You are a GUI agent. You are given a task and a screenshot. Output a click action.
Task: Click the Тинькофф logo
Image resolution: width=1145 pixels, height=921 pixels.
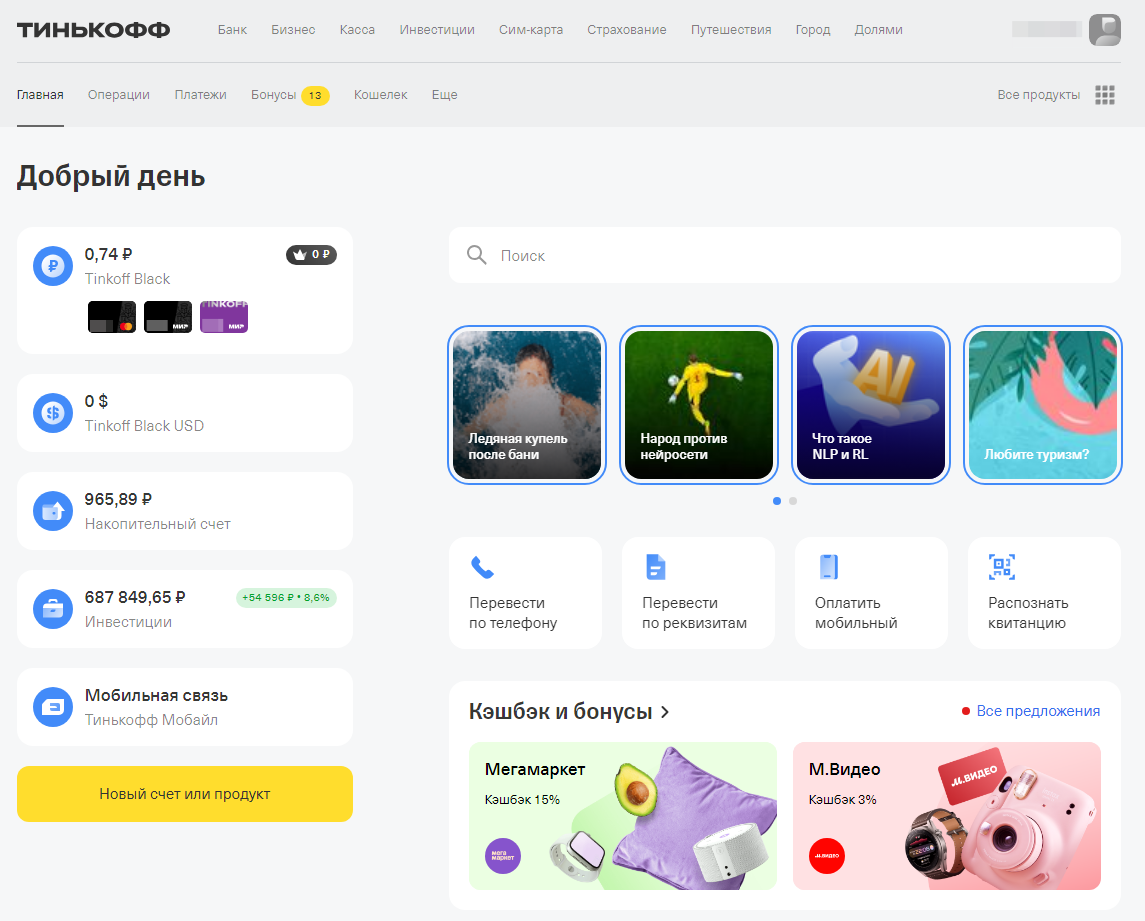[93, 30]
